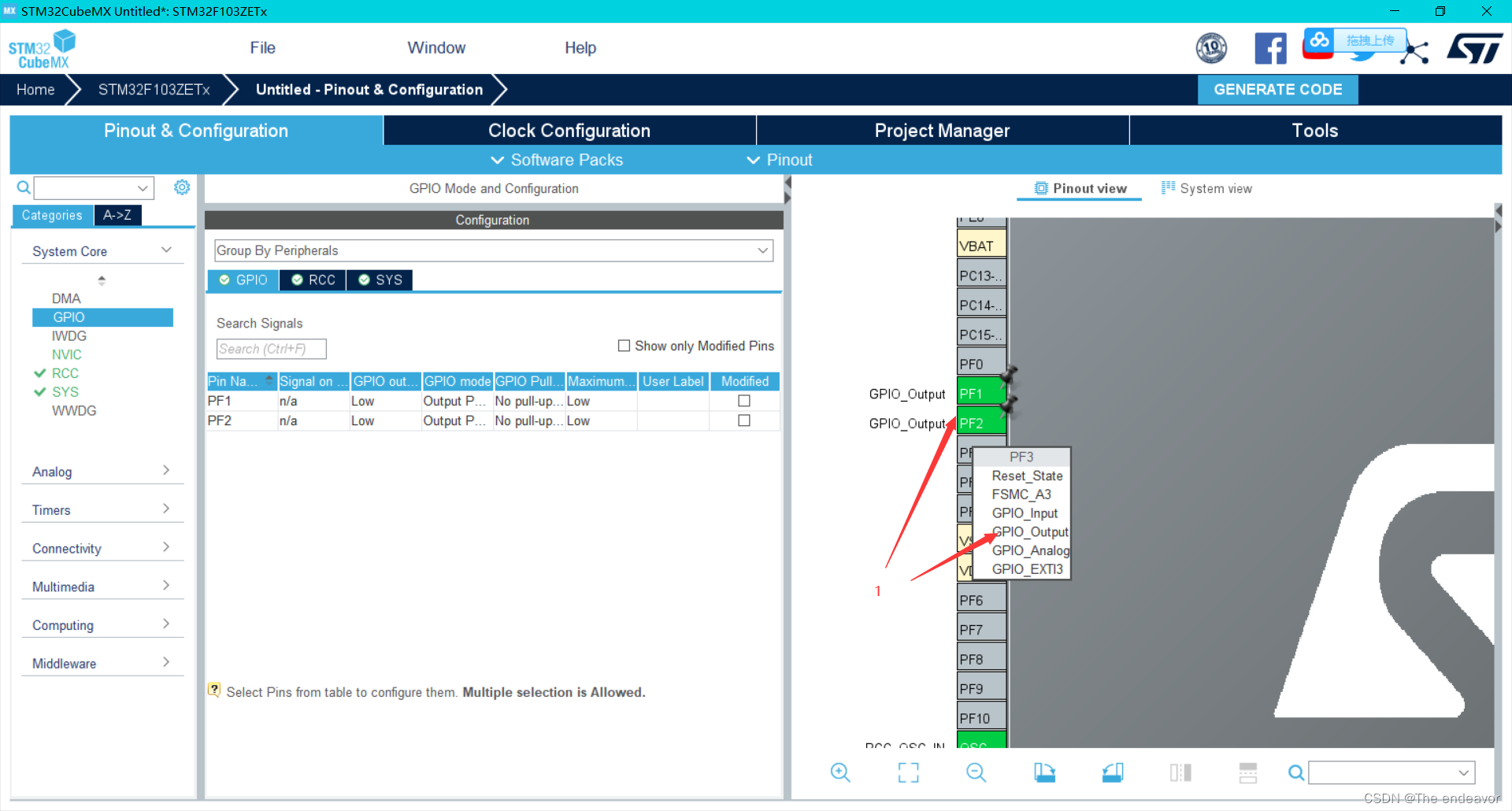Check the Modified box for PF1
Screen dimensions: 1512x811
[743, 401]
